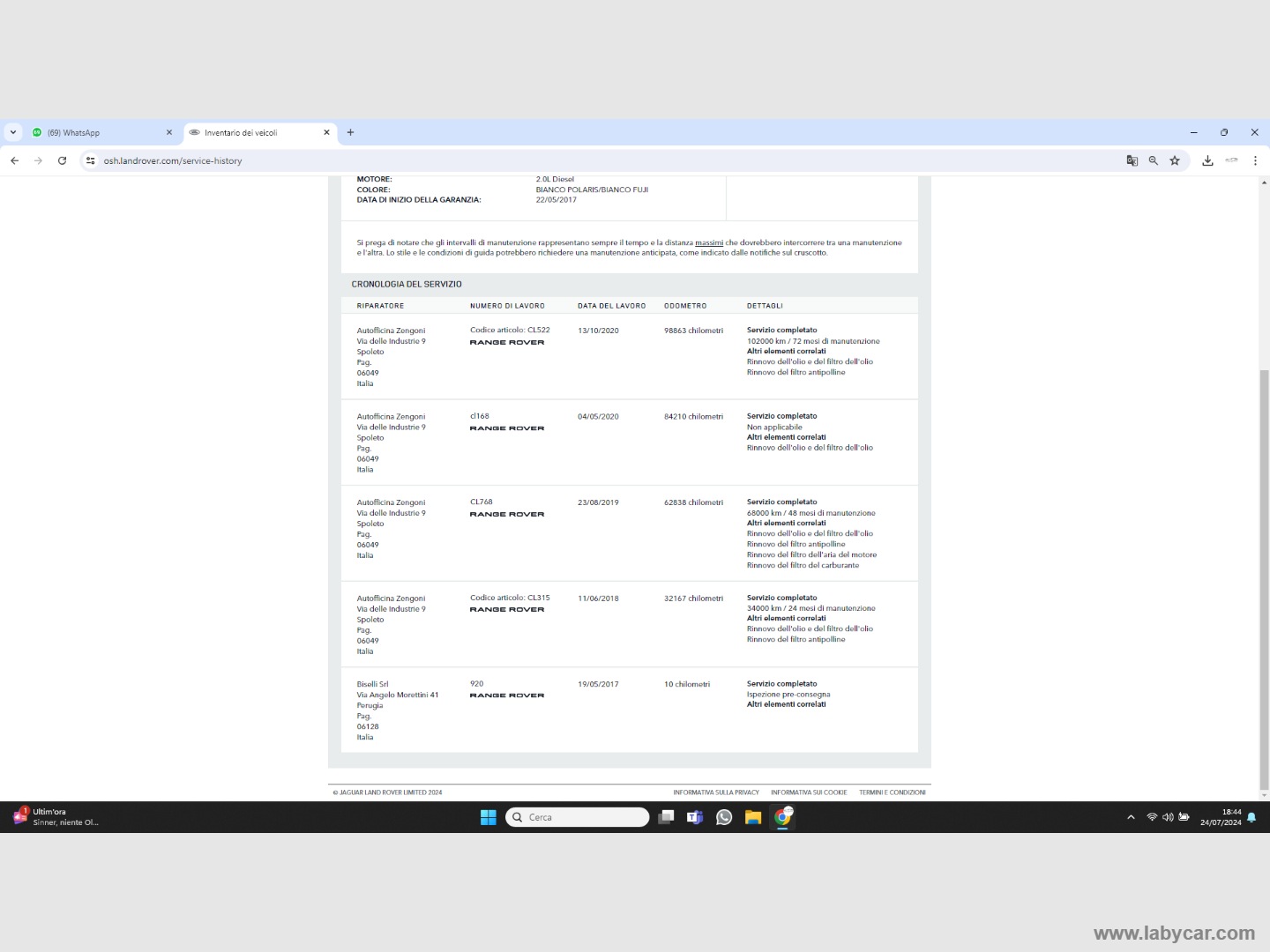This screenshot has width=1270, height=952.
Task: Show hidden system tray icons
Action: [x=1131, y=817]
